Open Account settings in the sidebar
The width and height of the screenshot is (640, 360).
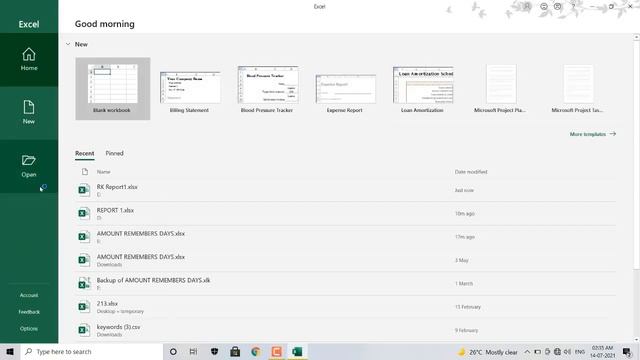29,295
